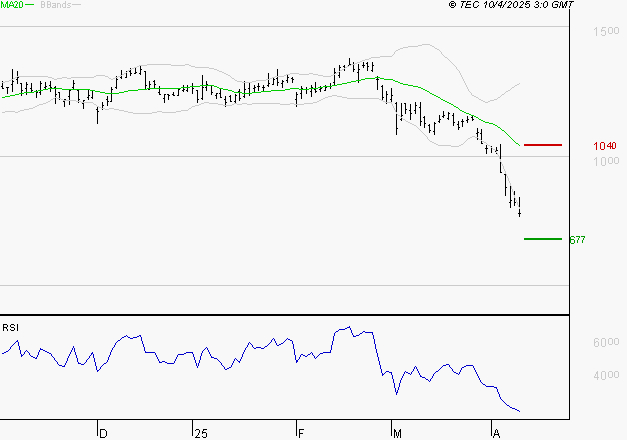Viewport: 627px width, 440px height.
Task: Click the green line swatch beside MA20
Action: pyautogui.click(x=30, y=6)
